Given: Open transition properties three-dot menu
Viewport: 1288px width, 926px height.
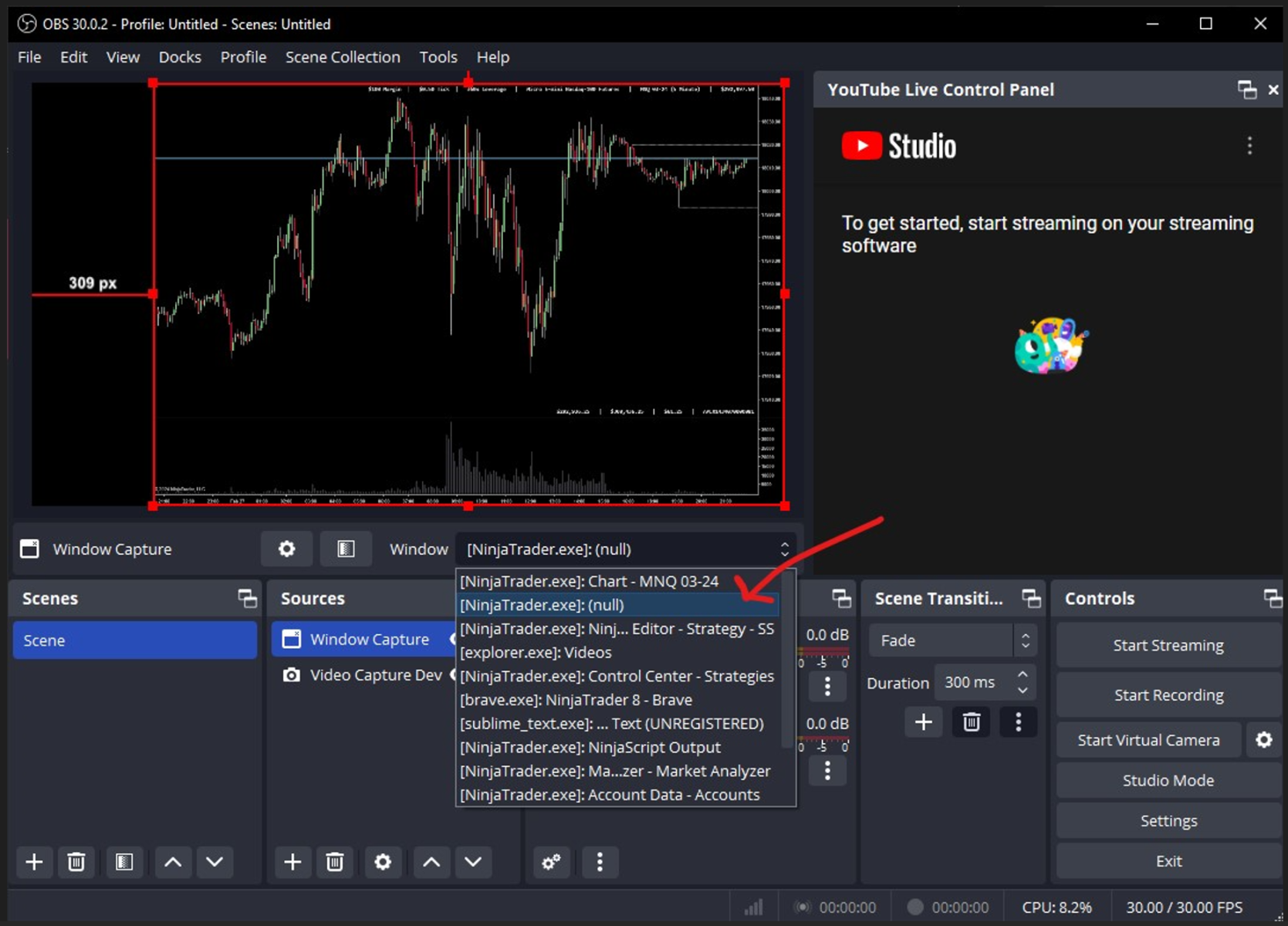Looking at the screenshot, I should (x=1019, y=722).
